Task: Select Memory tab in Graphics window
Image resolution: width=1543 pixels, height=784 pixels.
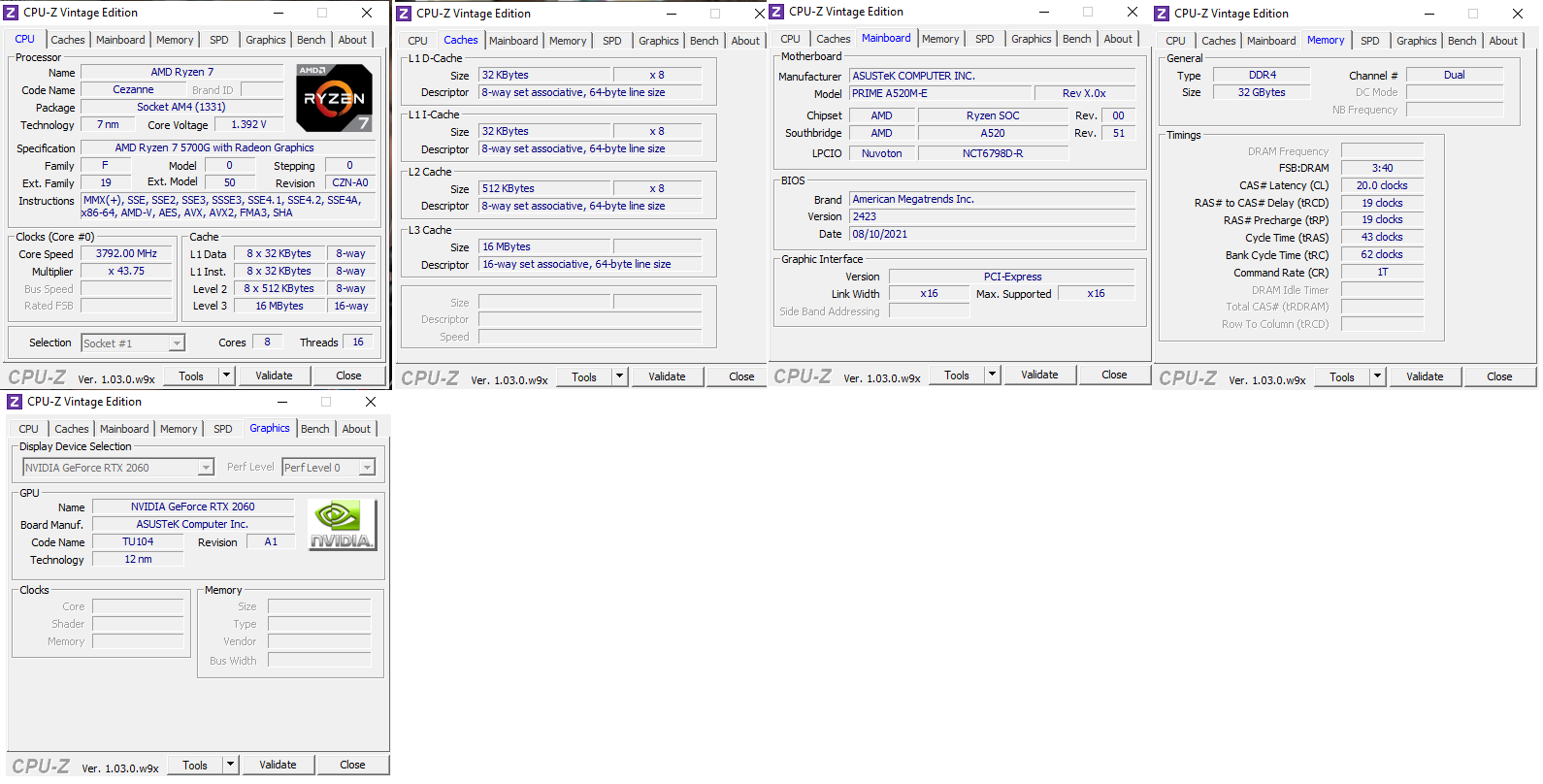Action: (x=179, y=429)
